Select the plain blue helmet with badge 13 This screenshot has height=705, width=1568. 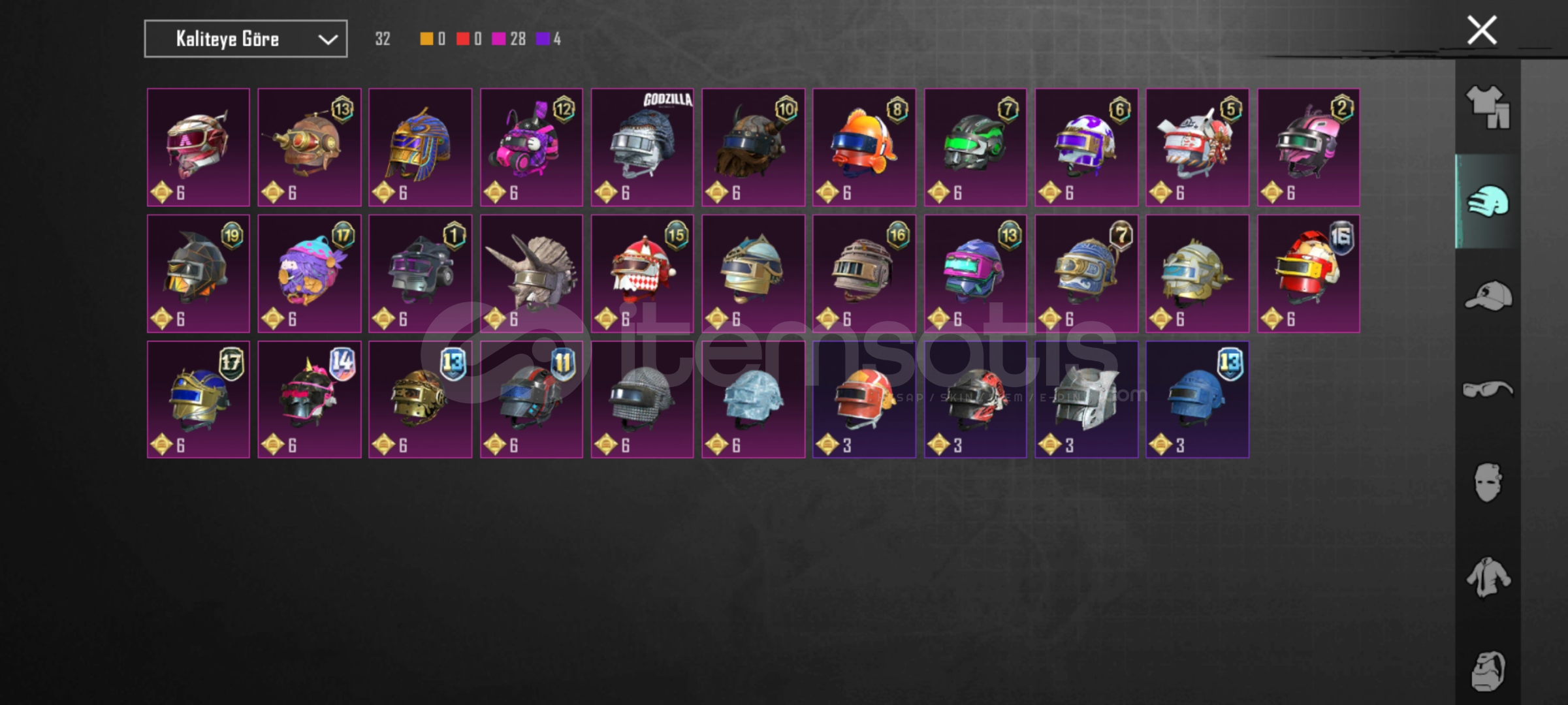point(1197,399)
